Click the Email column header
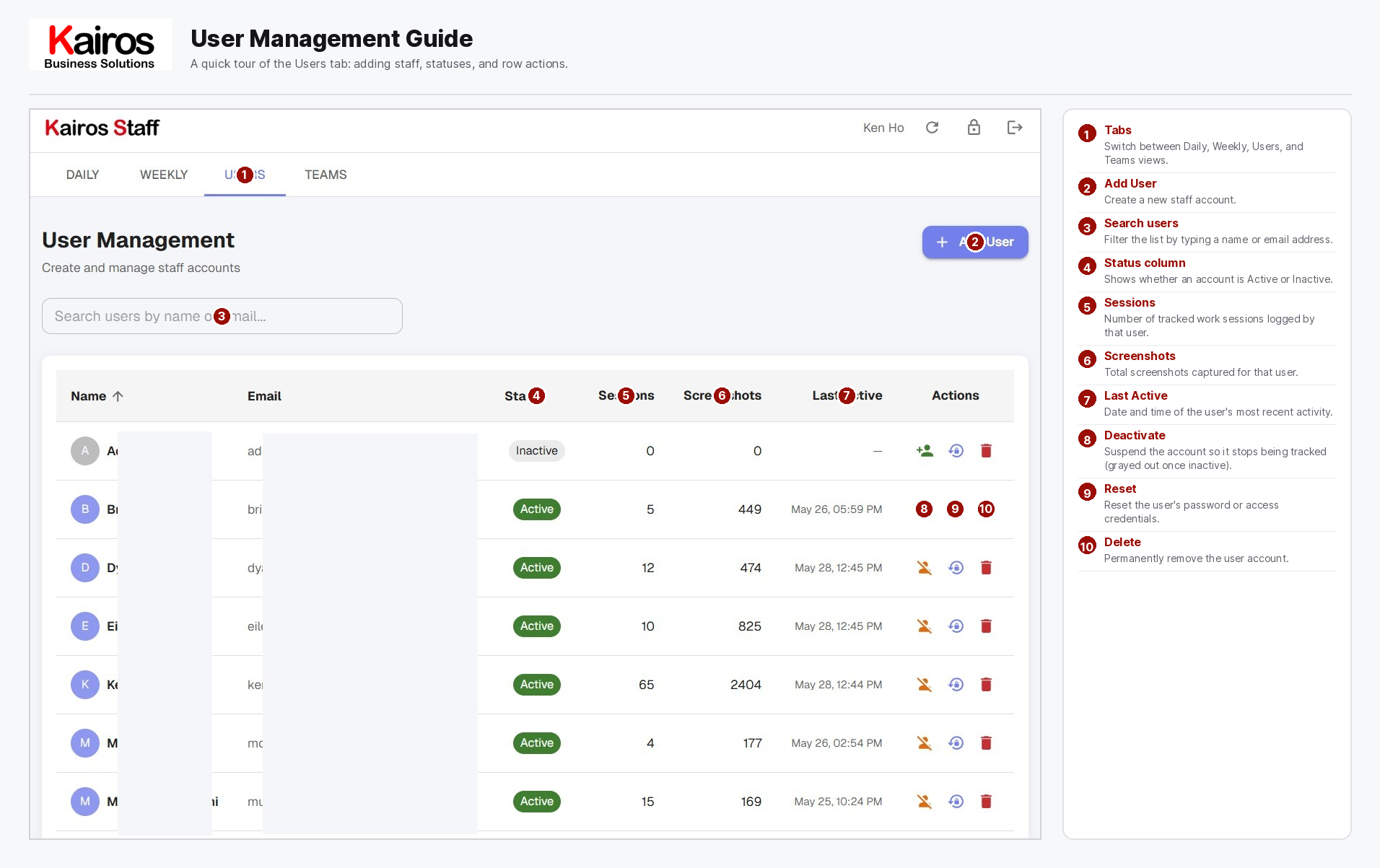Viewport: 1380px width, 868px height. coord(264,396)
